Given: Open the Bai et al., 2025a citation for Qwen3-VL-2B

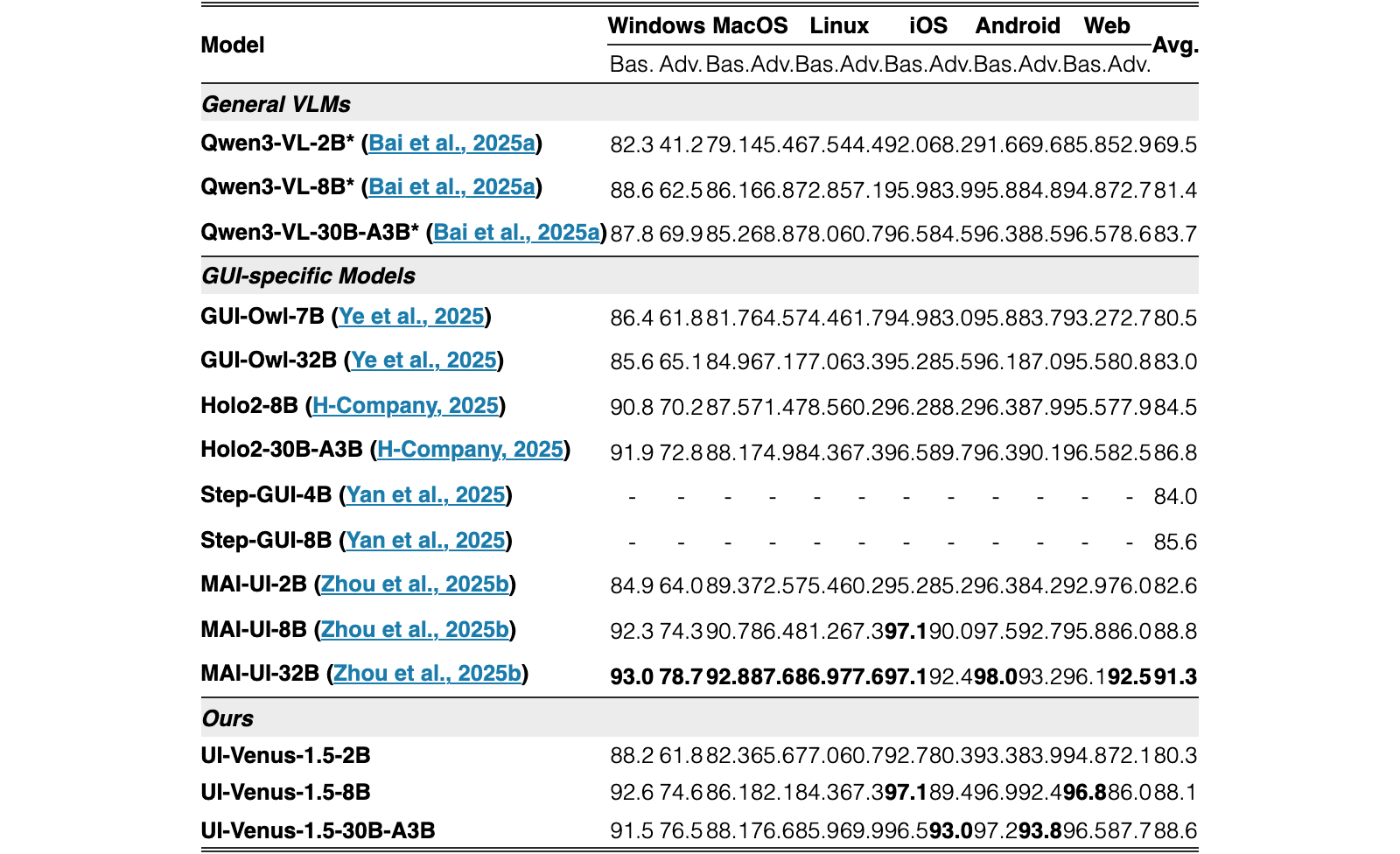Looking at the screenshot, I should pyautogui.click(x=451, y=143).
